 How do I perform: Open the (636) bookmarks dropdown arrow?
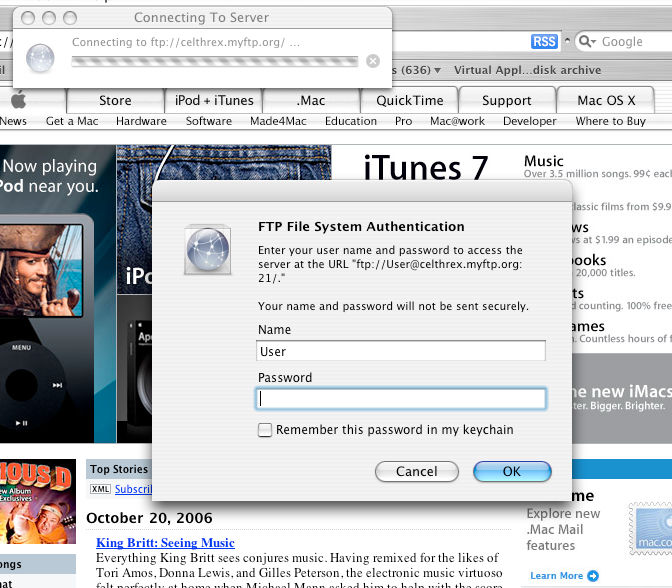[437, 70]
